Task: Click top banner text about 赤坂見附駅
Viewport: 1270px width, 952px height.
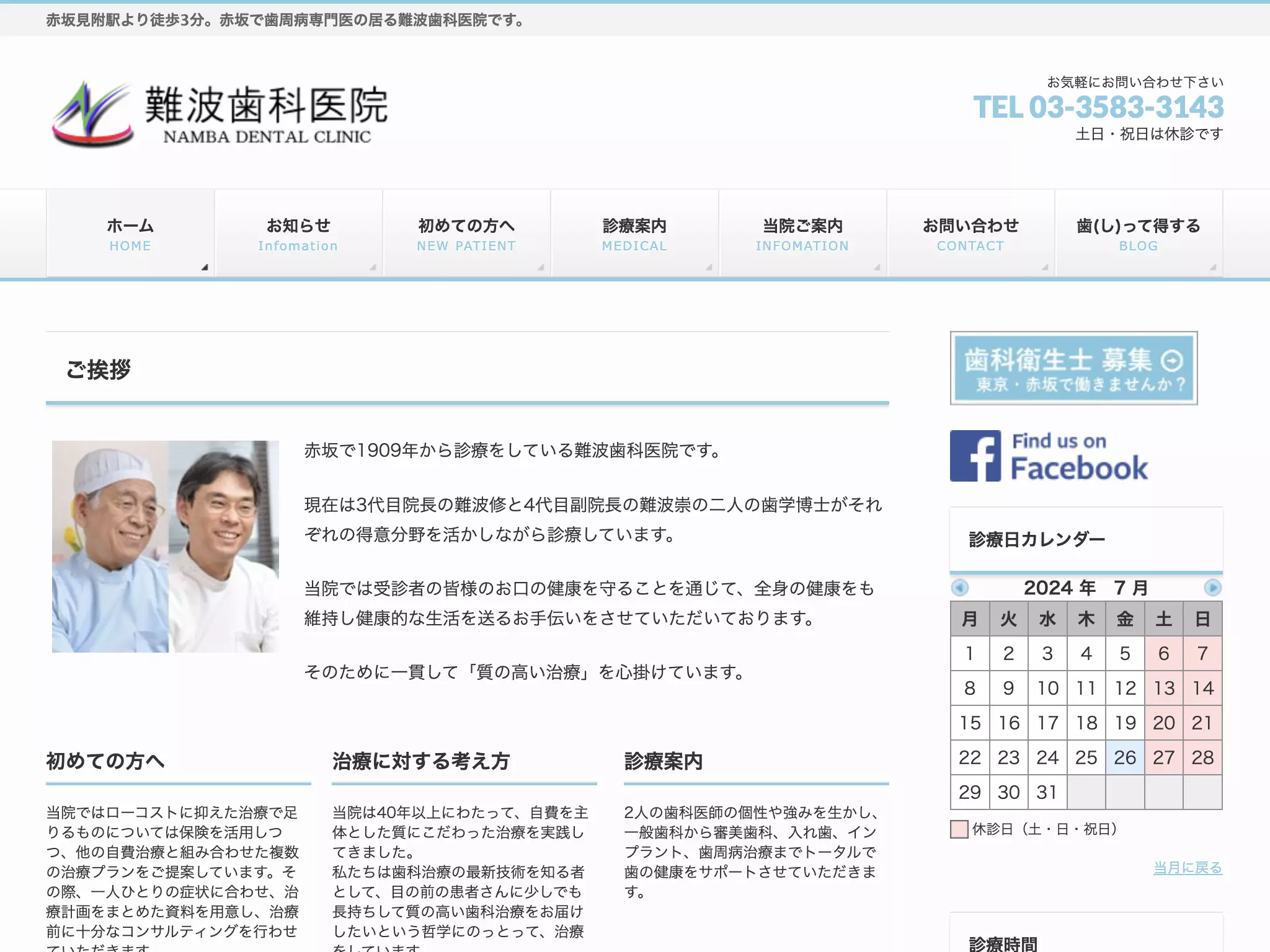Action: [x=286, y=20]
